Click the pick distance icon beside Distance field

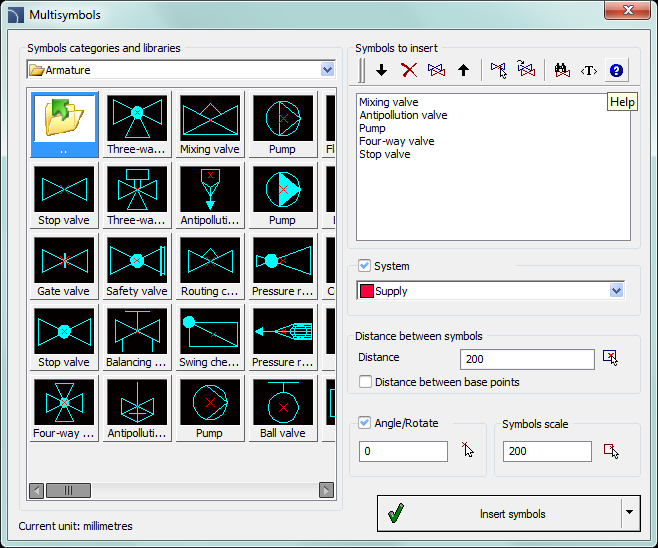pyautogui.click(x=611, y=358)
